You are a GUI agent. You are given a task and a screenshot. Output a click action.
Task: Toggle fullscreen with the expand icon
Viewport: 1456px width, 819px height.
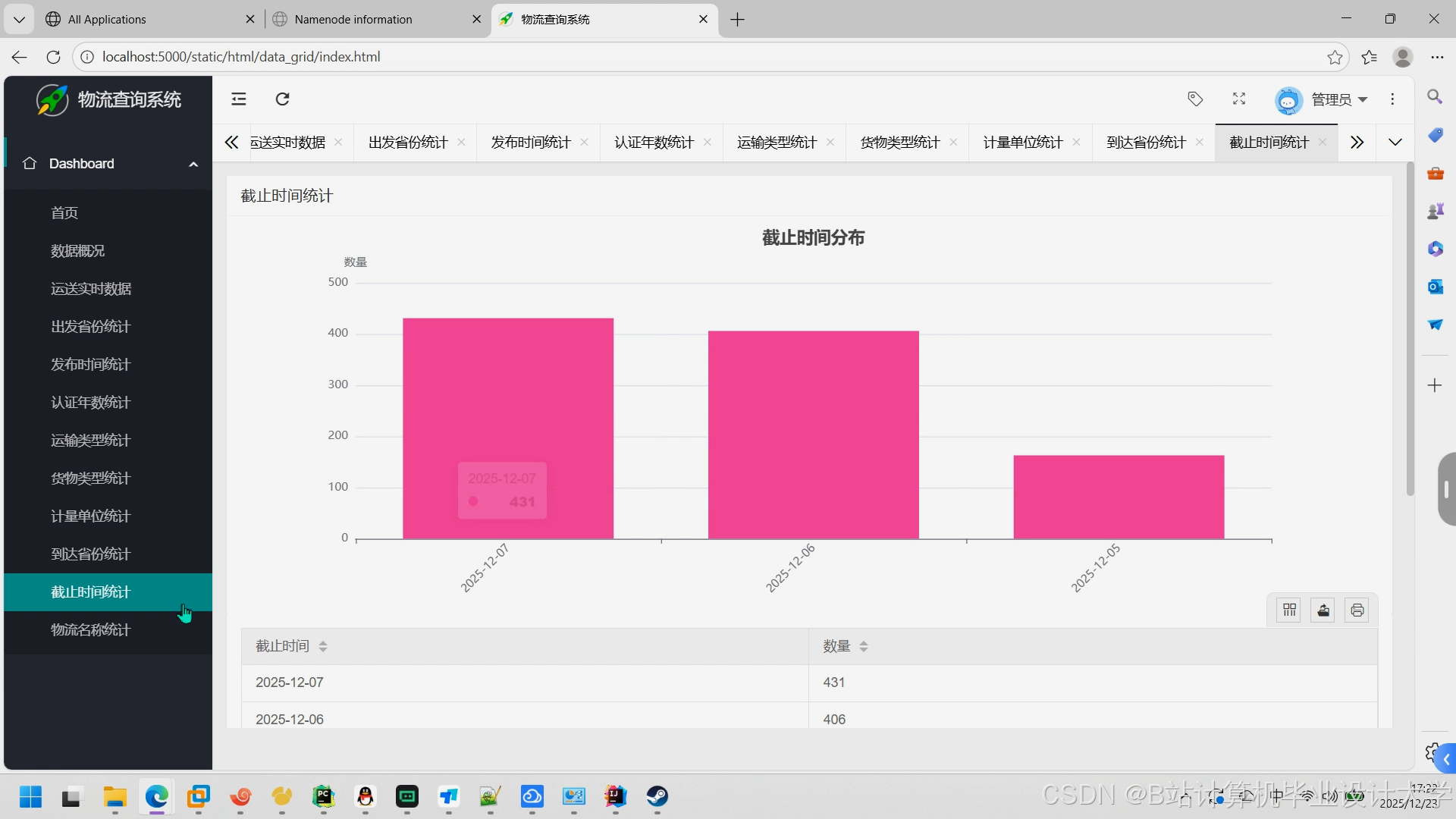1239,99
